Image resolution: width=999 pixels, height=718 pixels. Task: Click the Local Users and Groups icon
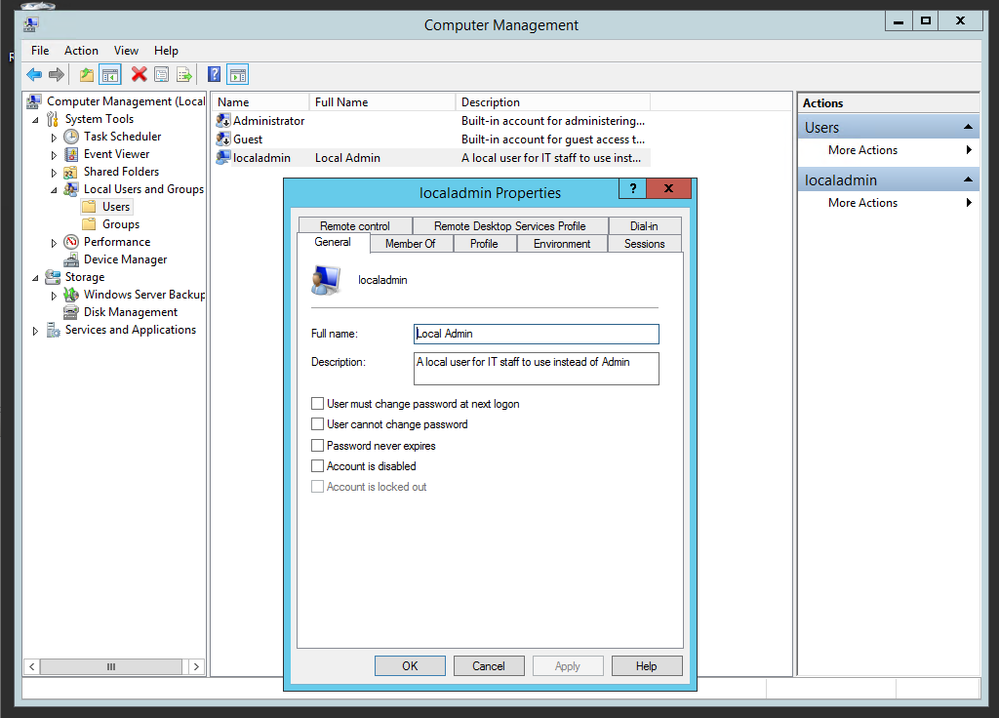[71, 189]
